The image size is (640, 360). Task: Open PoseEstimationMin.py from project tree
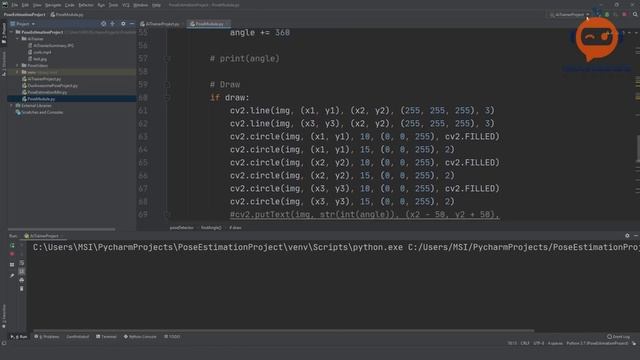pyautogui.click(x=44, y=92)
